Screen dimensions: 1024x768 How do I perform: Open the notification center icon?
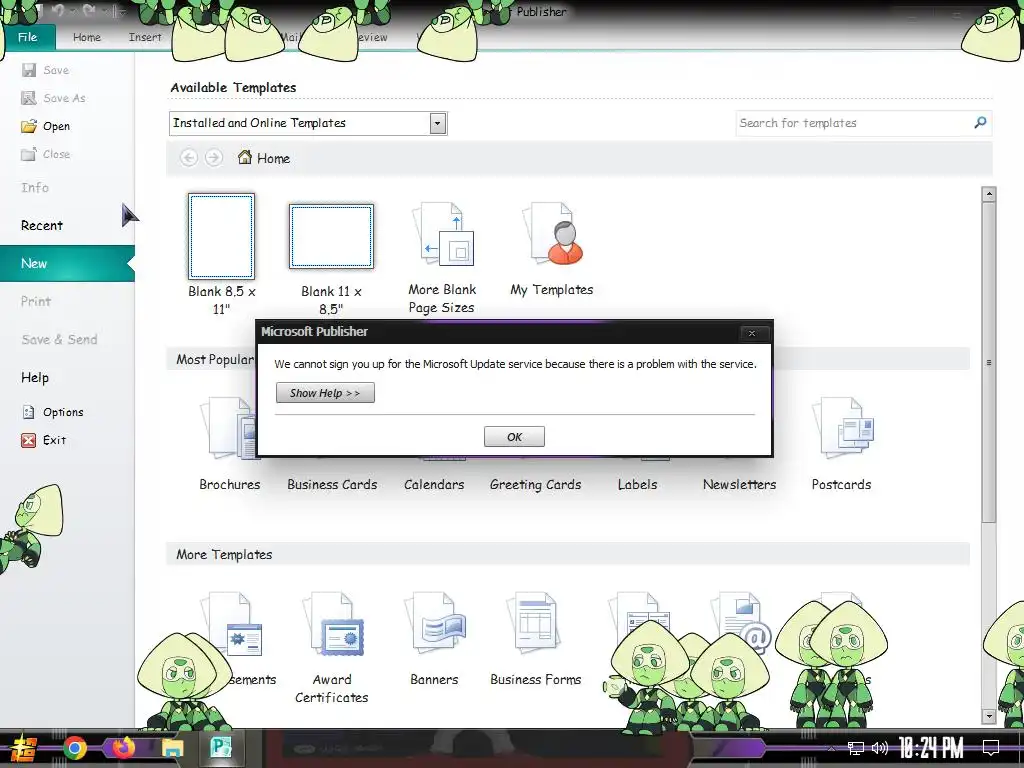[x=991, y=748]
